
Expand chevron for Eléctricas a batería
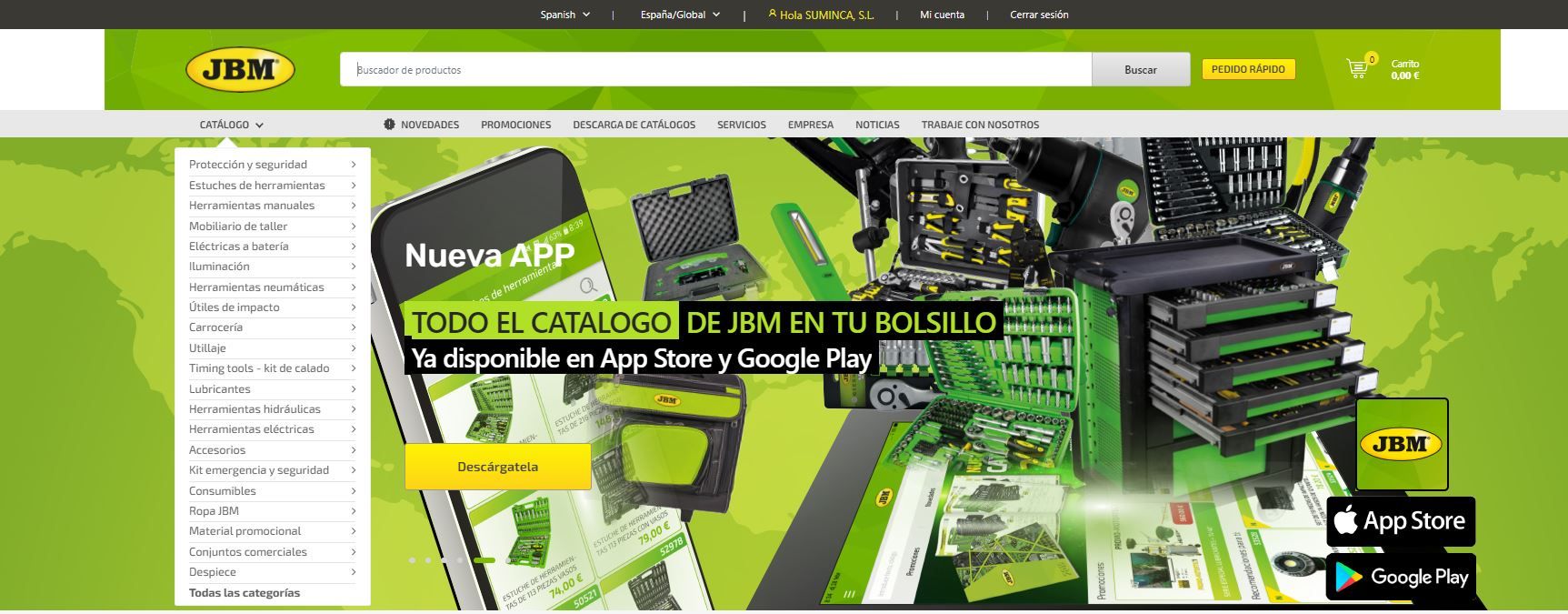tap(353, 246)
